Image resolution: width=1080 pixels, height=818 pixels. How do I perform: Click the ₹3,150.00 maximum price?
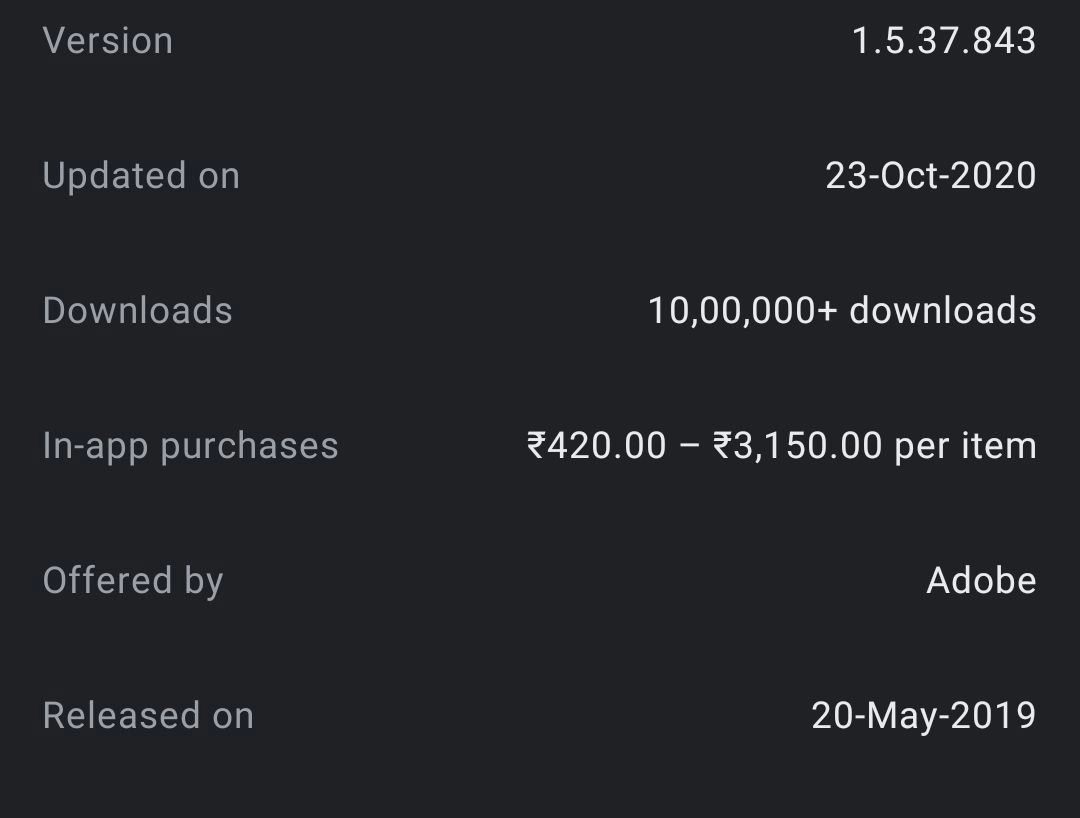[x=798, y=446]
